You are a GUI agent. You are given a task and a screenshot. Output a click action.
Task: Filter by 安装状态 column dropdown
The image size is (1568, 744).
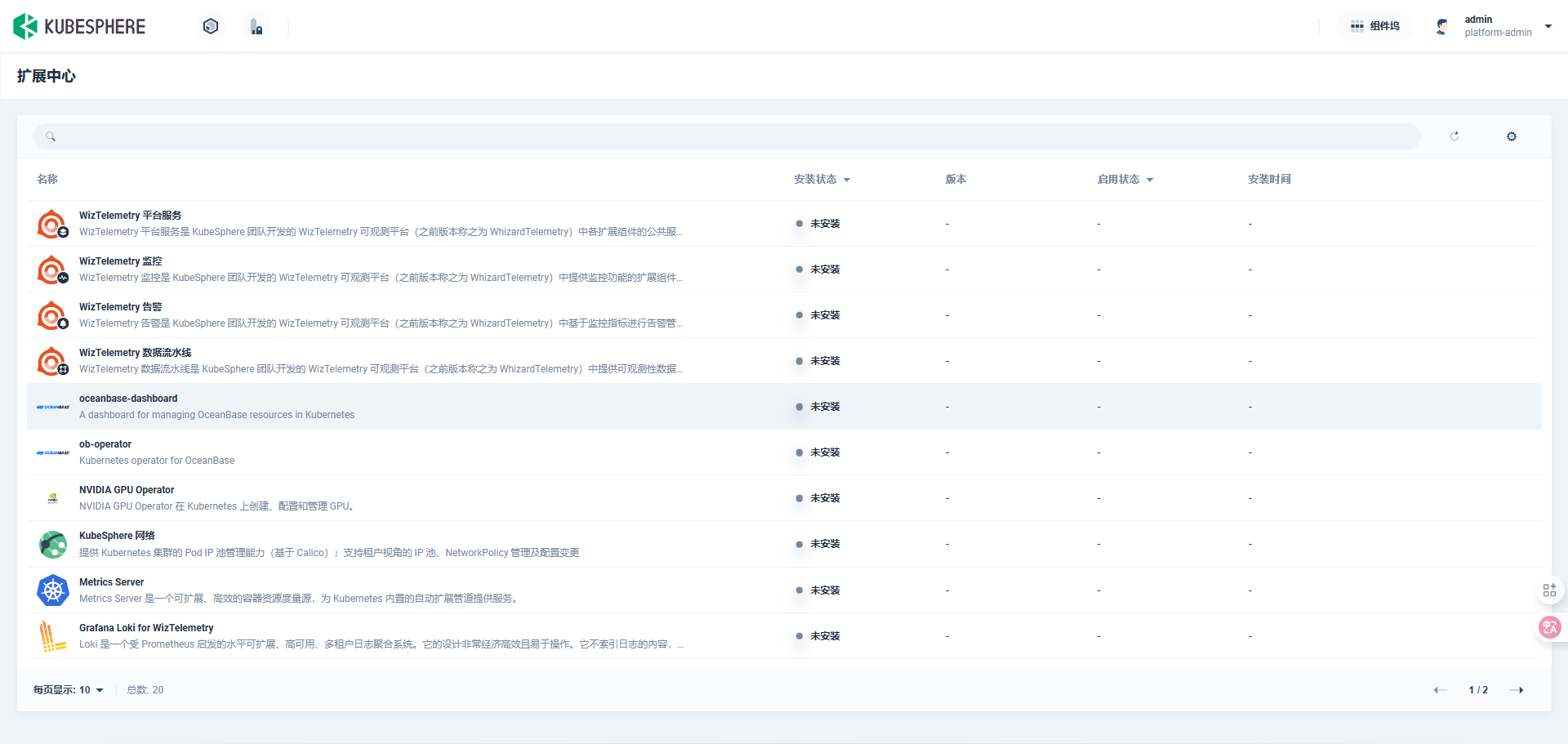point(822,180)
